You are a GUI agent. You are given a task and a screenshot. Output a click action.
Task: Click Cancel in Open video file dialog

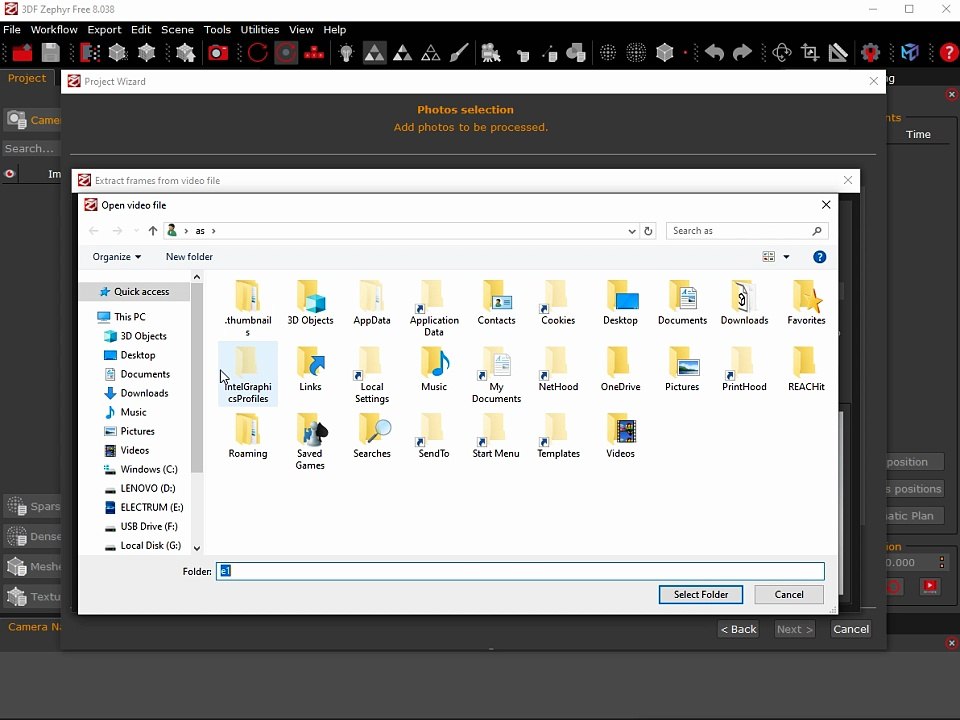click(x=789, y=594)
